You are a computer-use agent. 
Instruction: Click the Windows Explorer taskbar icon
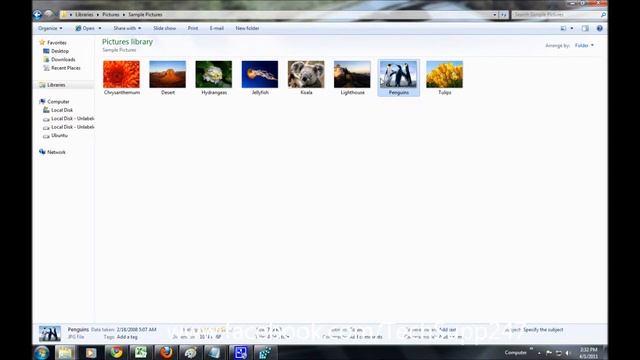(65, 352)
